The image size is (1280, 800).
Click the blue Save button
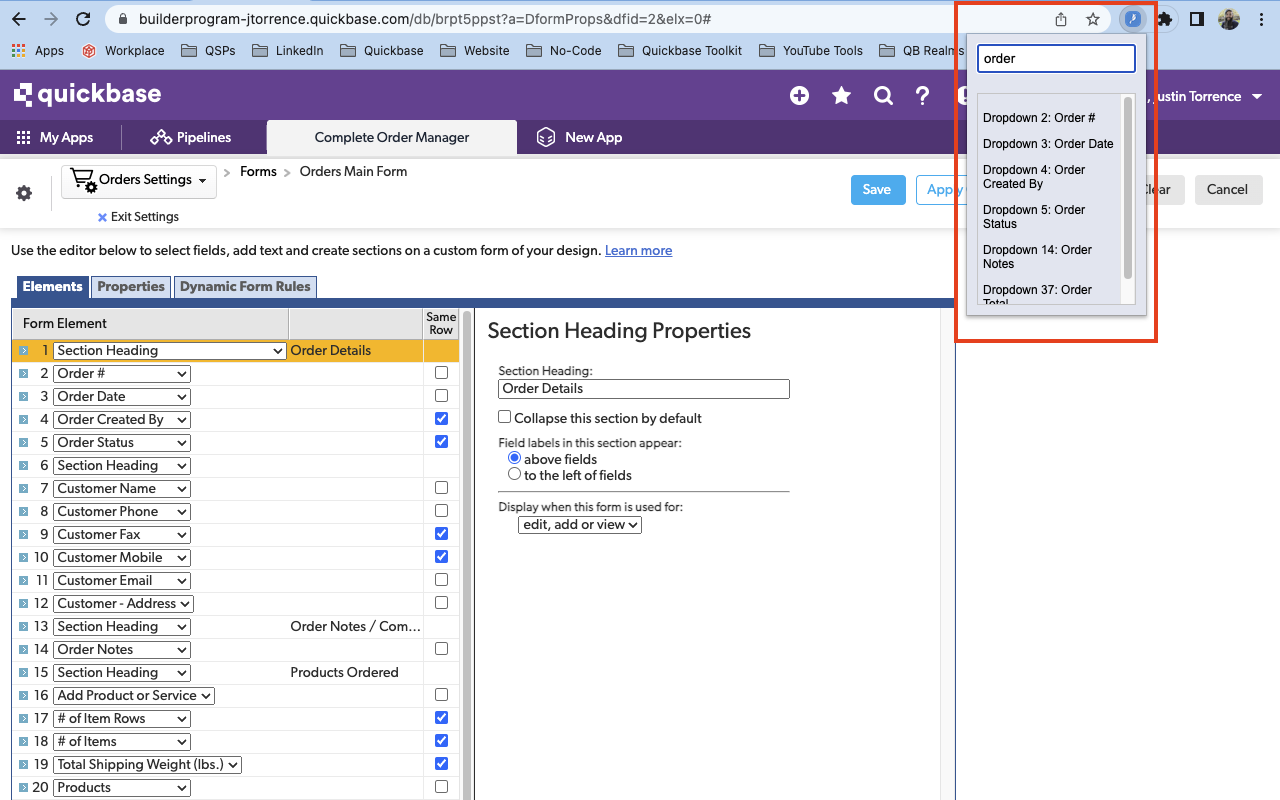point(877,190)
